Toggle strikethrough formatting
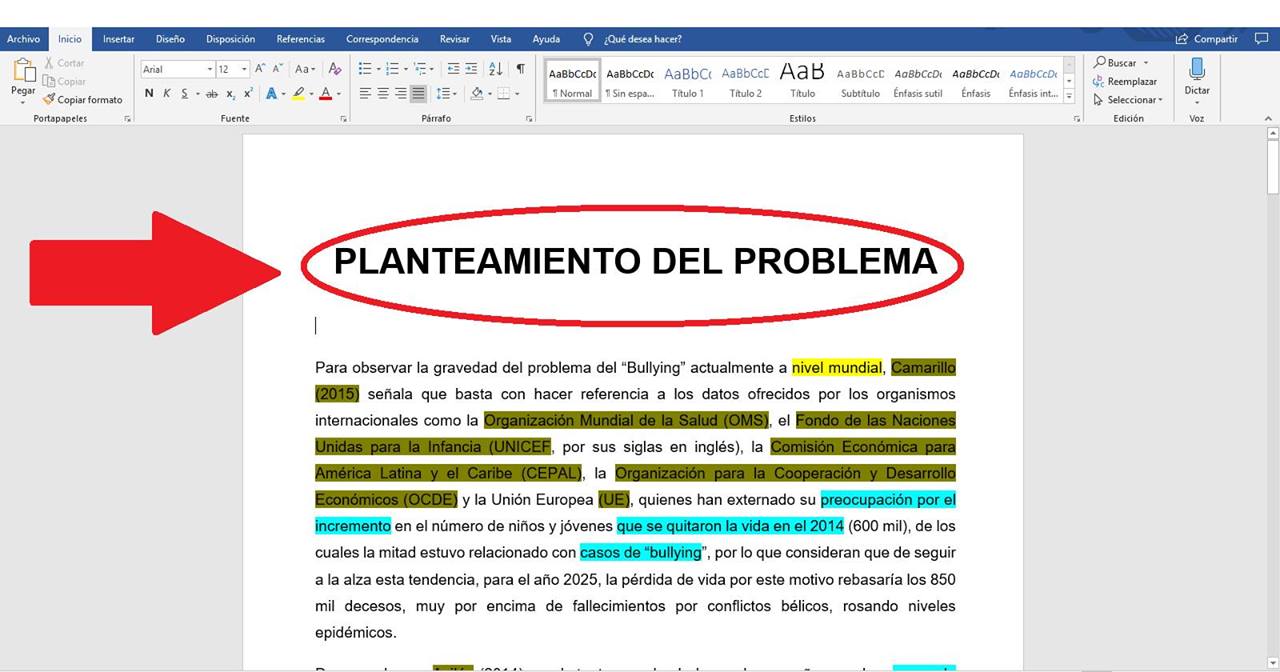1280x672 pixels. [x=212, y=93]
